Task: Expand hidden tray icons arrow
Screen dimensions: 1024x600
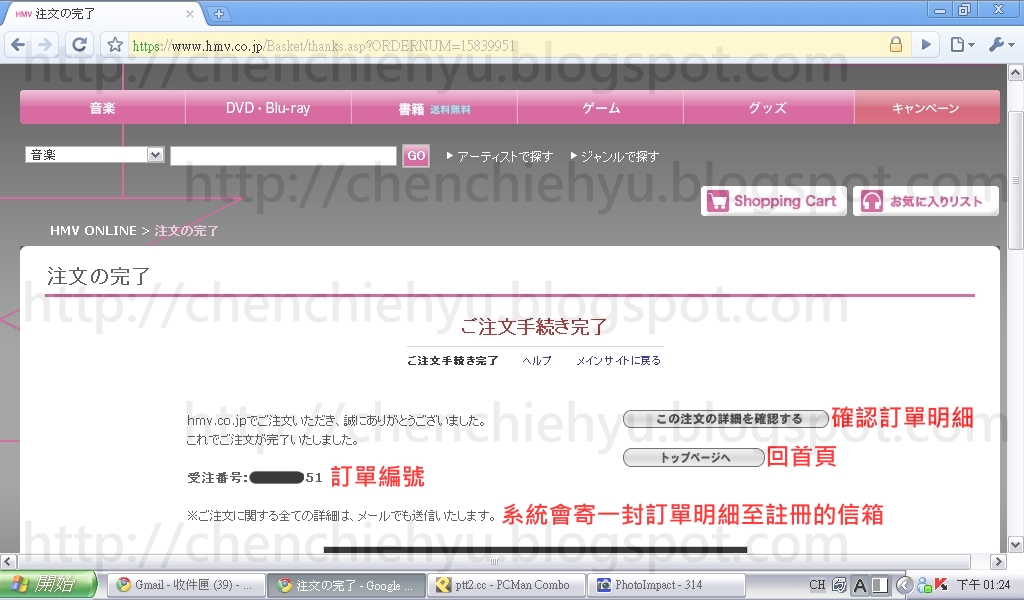Action: (x=904, y=585)
